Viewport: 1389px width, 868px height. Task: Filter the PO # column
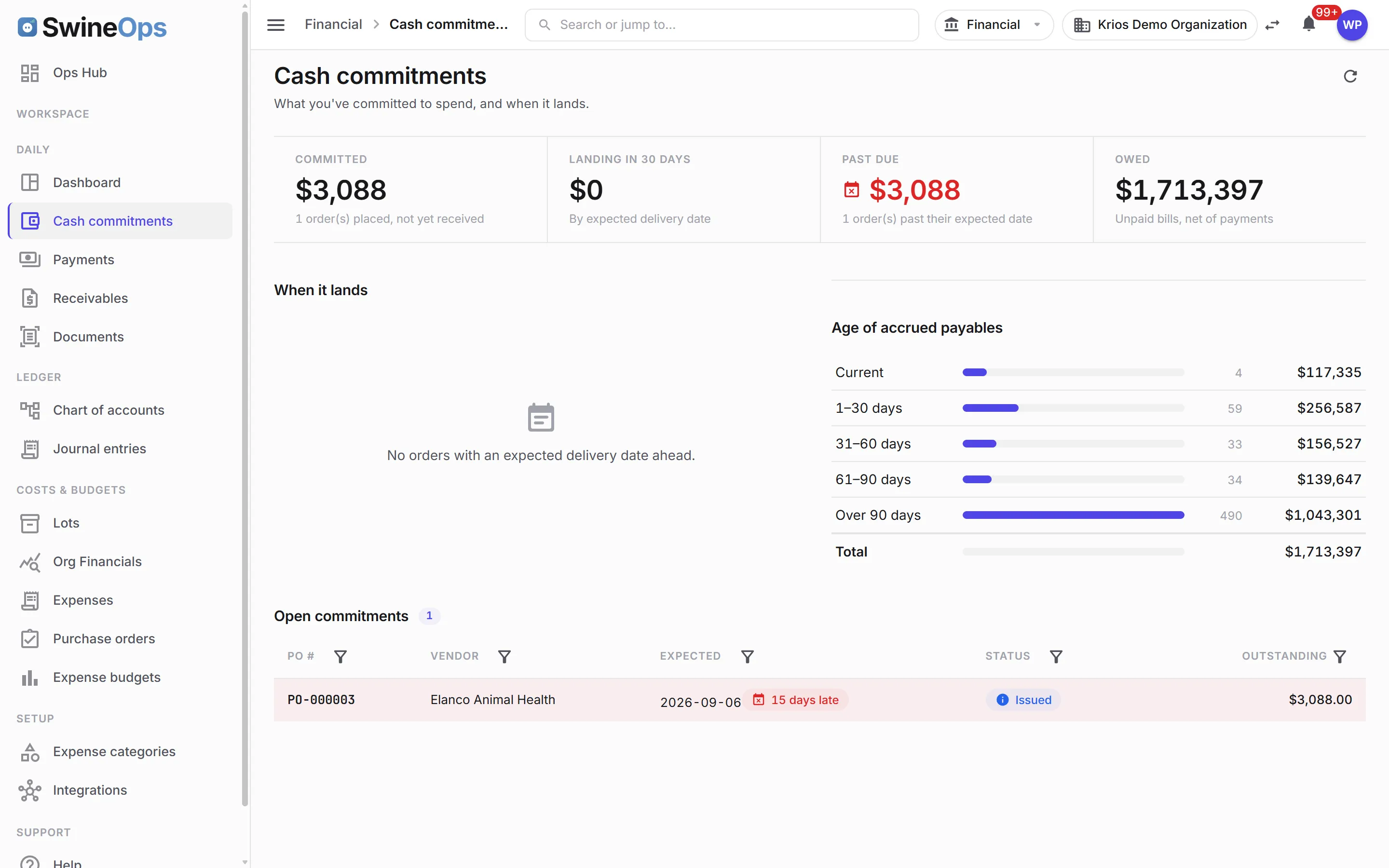tap(340, 656)
